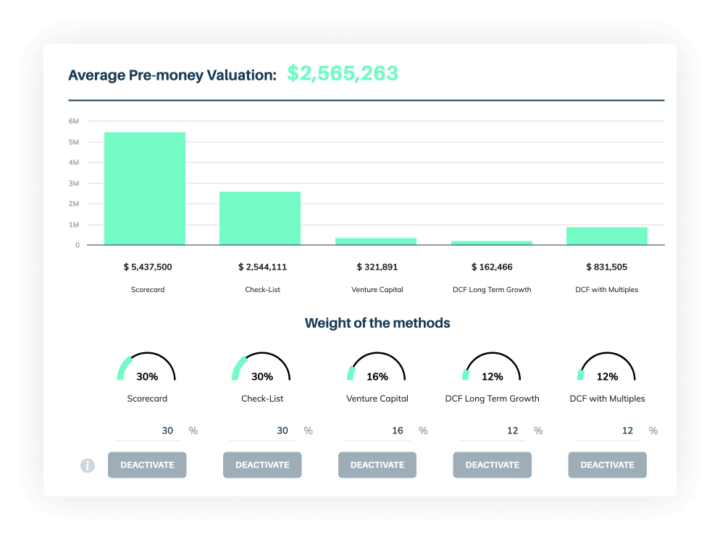This screenshot has height=540, width=720.
Task: Edit the Scorecard weight percentage field
Action: [147, 431]
